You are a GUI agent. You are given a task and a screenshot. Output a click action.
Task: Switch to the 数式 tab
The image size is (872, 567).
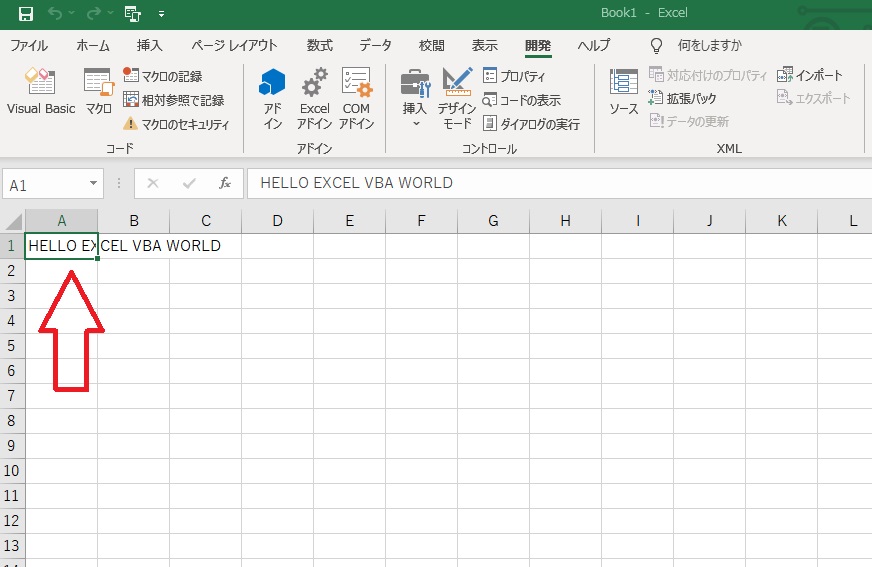pos(320,45)
